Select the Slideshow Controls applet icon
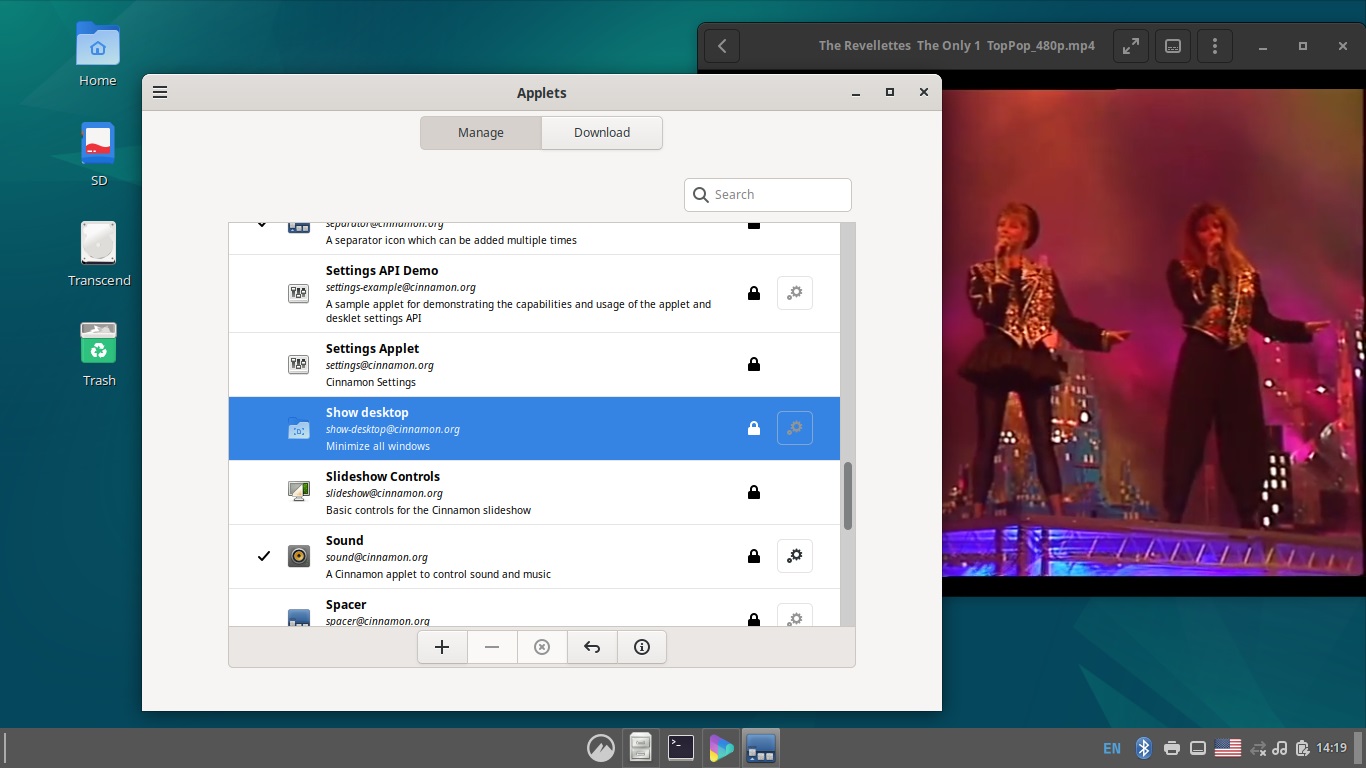This screenshot has width=1366, height=768. tap(298, 492)
